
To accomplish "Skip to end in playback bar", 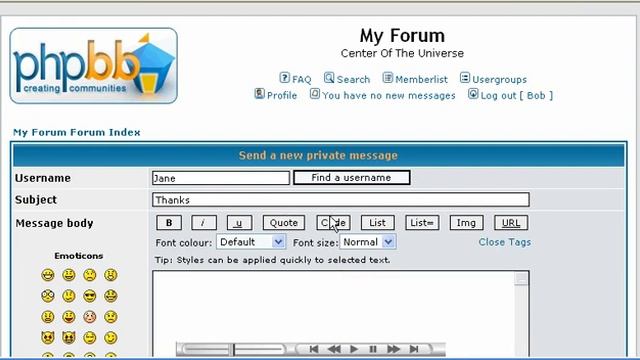I will click(x=414, y=349).
